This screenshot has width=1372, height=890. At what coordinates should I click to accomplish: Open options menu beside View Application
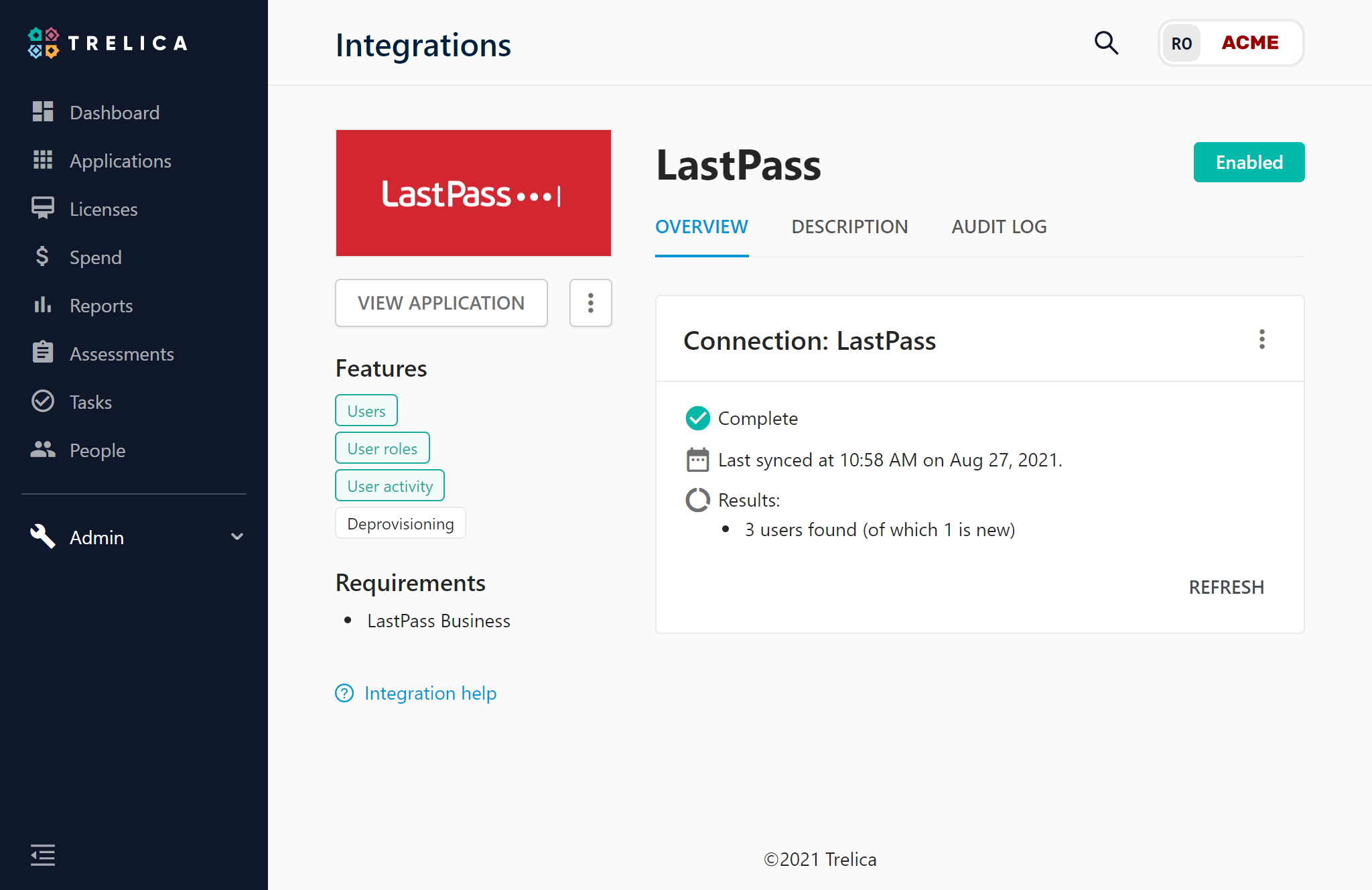point(590,303)
